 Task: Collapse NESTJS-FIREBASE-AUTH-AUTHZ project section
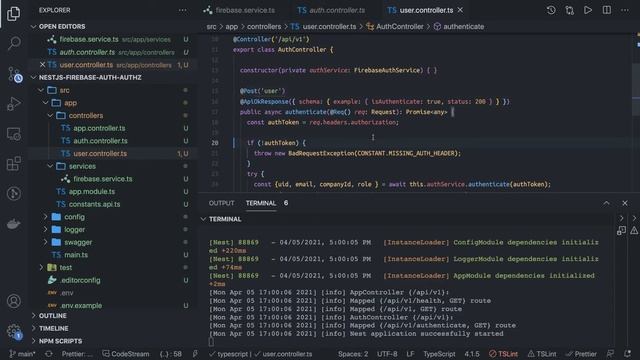[91, 78]
